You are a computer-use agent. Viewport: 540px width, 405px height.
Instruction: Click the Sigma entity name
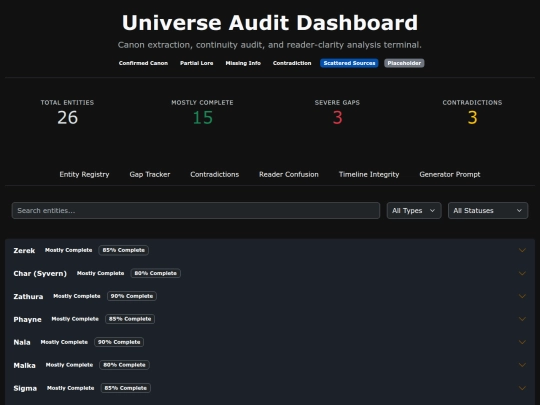tap(25, 388)
